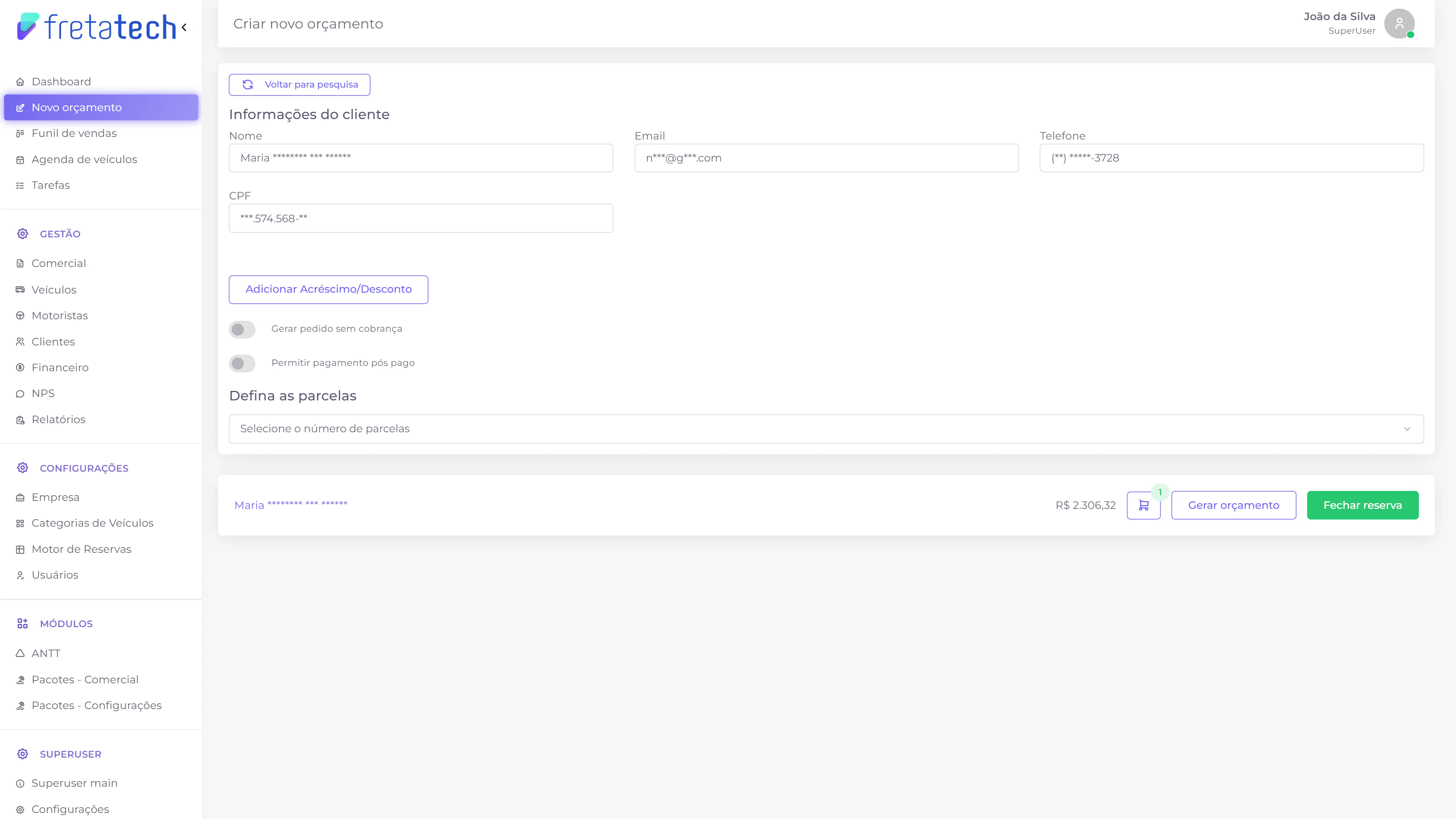Image resolution: width=1456 pixels, height=819 pixels.
Task: Click Fechar reserva button
Action: pos(1362,505)
